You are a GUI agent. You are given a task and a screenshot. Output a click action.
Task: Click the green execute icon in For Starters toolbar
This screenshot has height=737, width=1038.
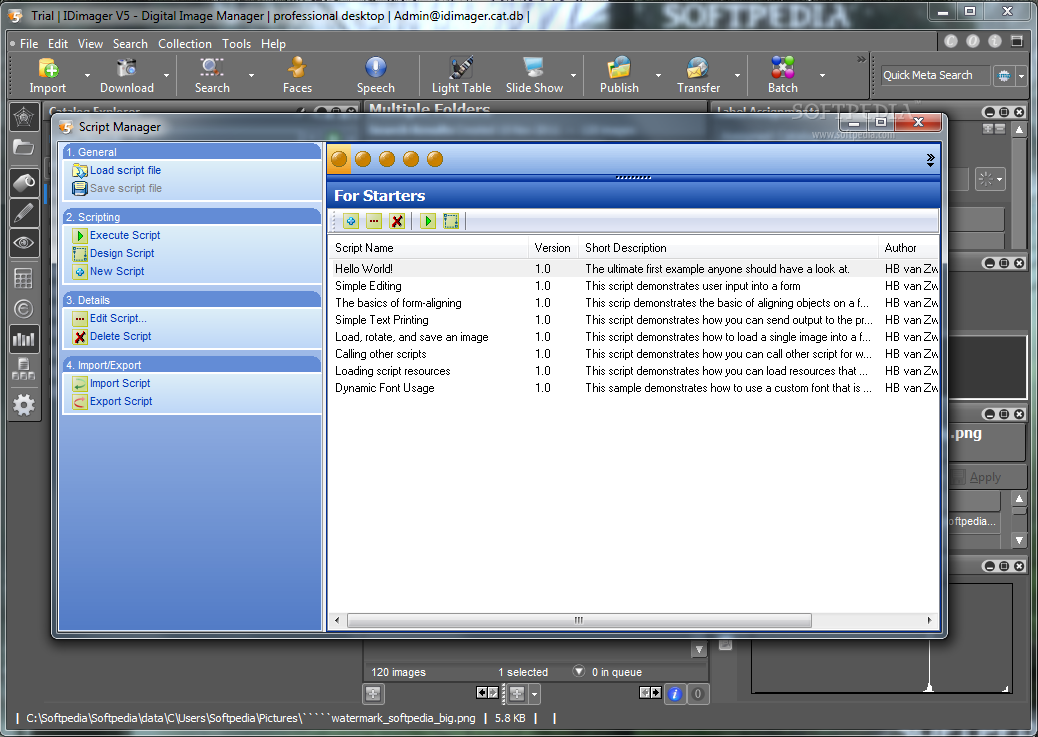[428, 221]
